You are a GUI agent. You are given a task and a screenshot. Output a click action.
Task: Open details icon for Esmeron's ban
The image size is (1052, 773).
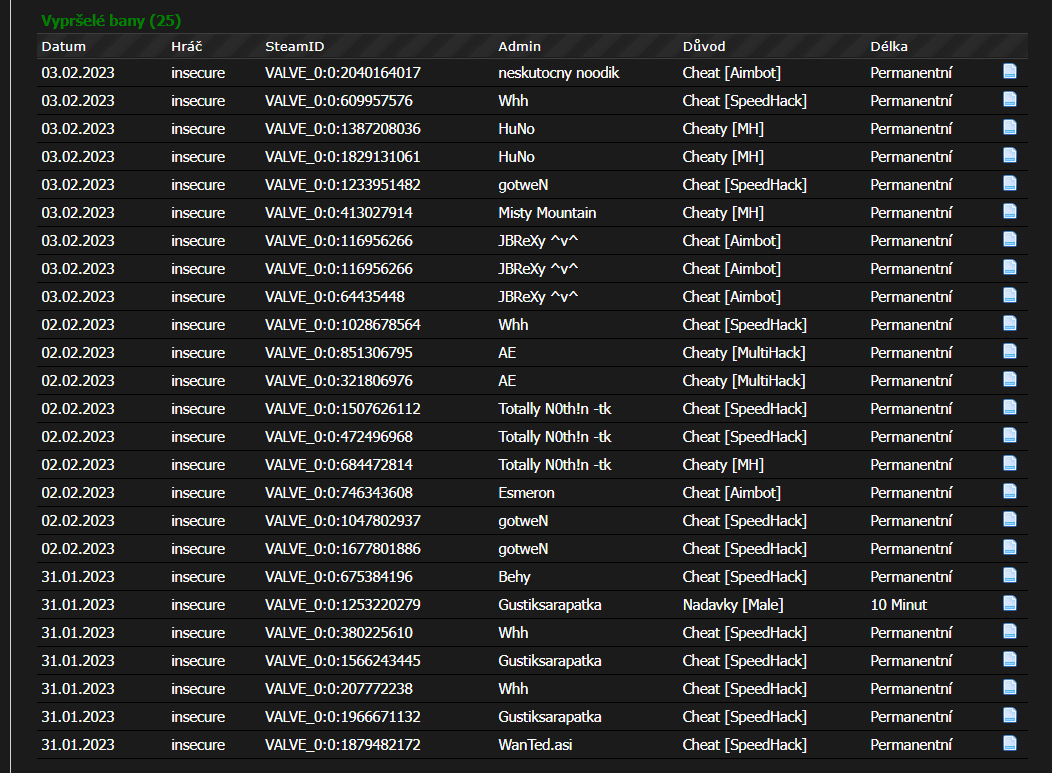(1010, 492)
